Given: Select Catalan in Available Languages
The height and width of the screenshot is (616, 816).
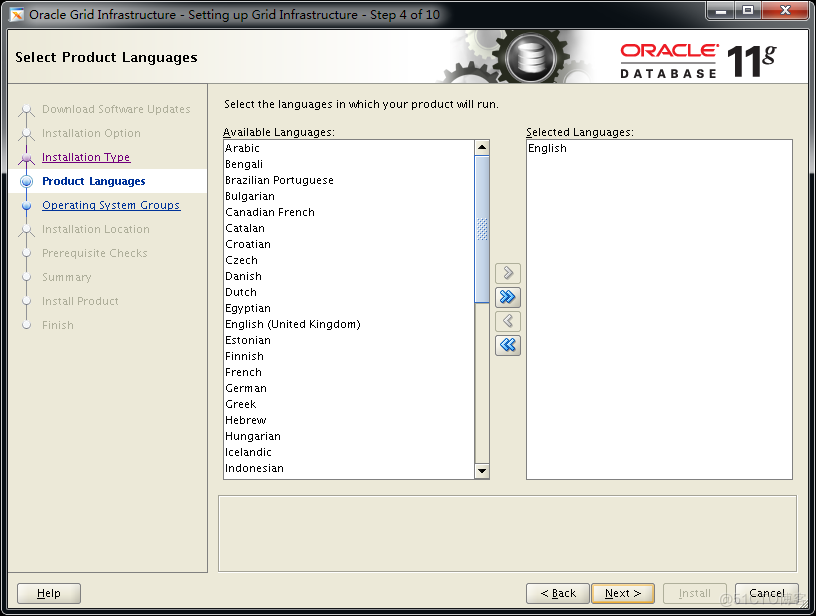Looking at the screenshot, I should click(349, 228).
